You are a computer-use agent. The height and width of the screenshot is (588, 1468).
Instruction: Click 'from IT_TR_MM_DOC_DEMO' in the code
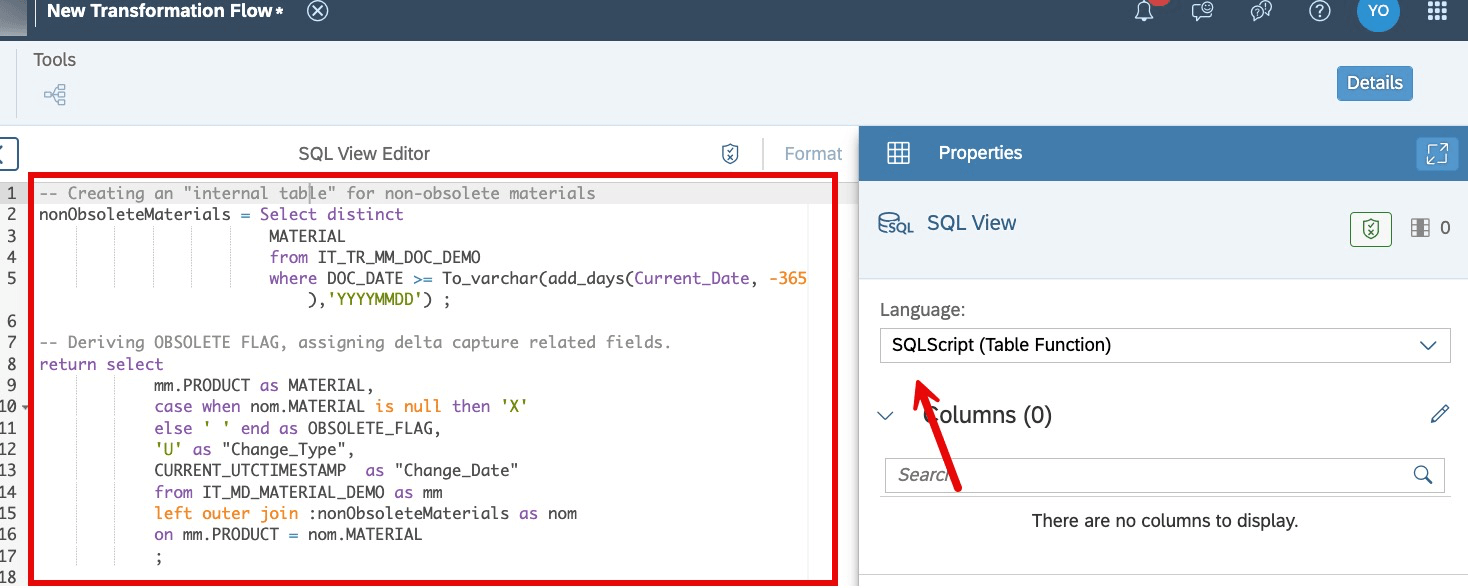tap(375, 257)
